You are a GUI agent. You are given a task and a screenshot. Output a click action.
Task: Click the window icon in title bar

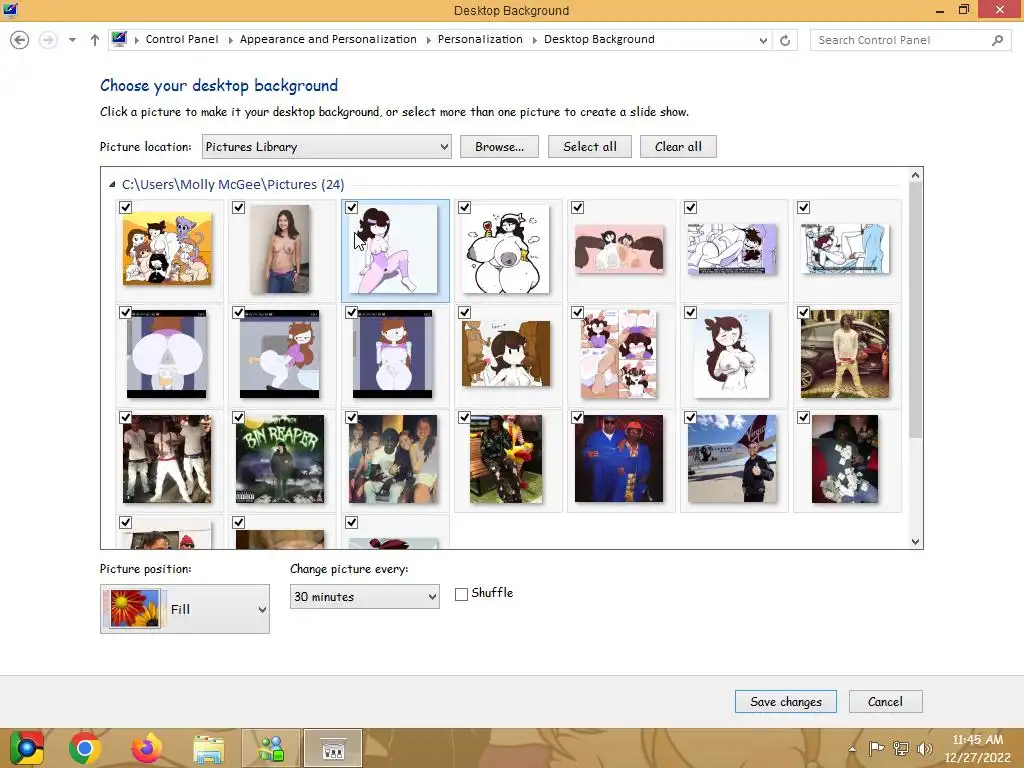[x=10, y=10]
